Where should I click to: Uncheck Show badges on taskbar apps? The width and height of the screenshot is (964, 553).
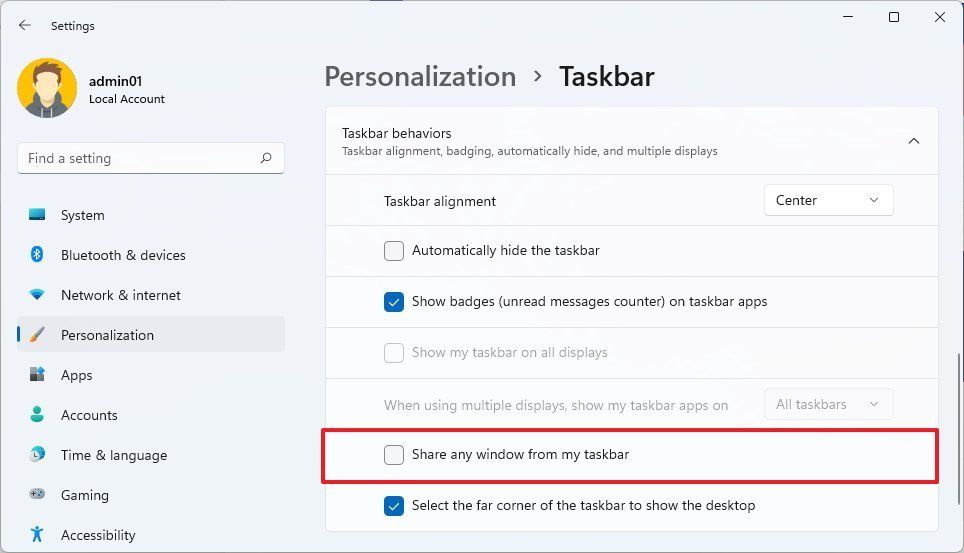pyautogui.click(x=394, y=301)
